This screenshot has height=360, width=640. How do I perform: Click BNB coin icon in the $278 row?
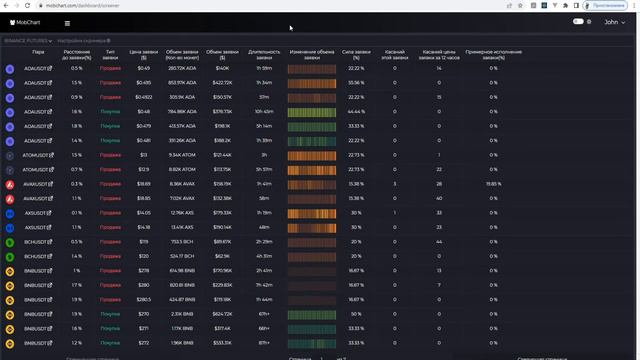10,271
